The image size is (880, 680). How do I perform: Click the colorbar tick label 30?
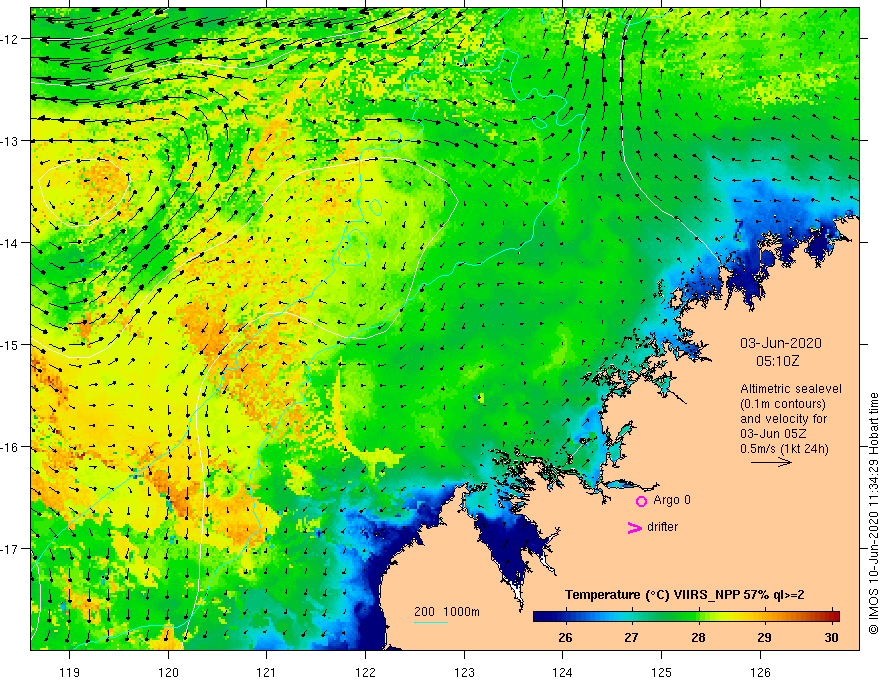pos(831,637)
